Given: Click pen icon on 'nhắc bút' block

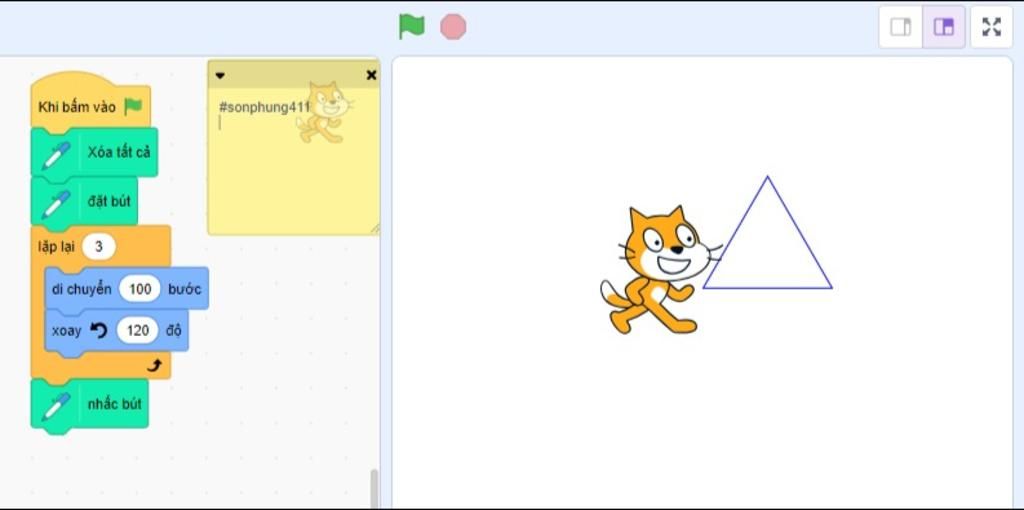Looking at the screenshot, I should point(57,407).
